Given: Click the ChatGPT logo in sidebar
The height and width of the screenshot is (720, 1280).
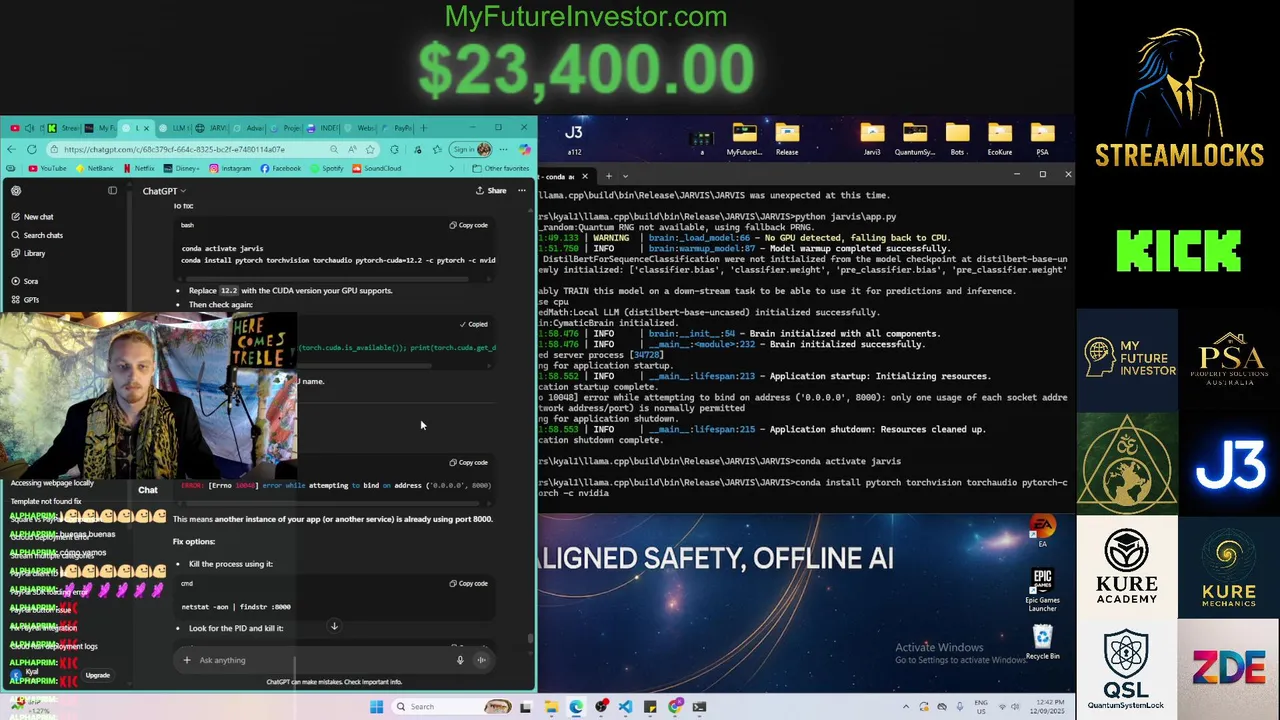Looking at the screenshot, I should 15,191.
